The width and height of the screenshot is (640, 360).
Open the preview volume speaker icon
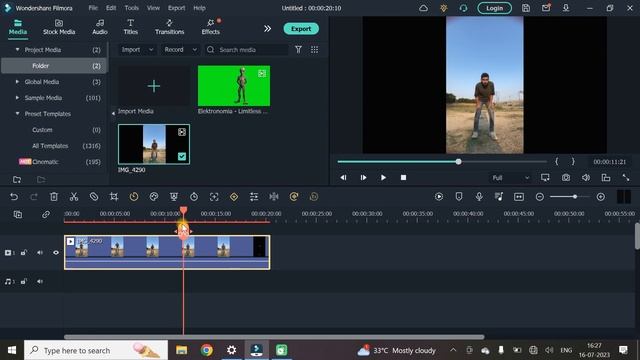(586, 178)
